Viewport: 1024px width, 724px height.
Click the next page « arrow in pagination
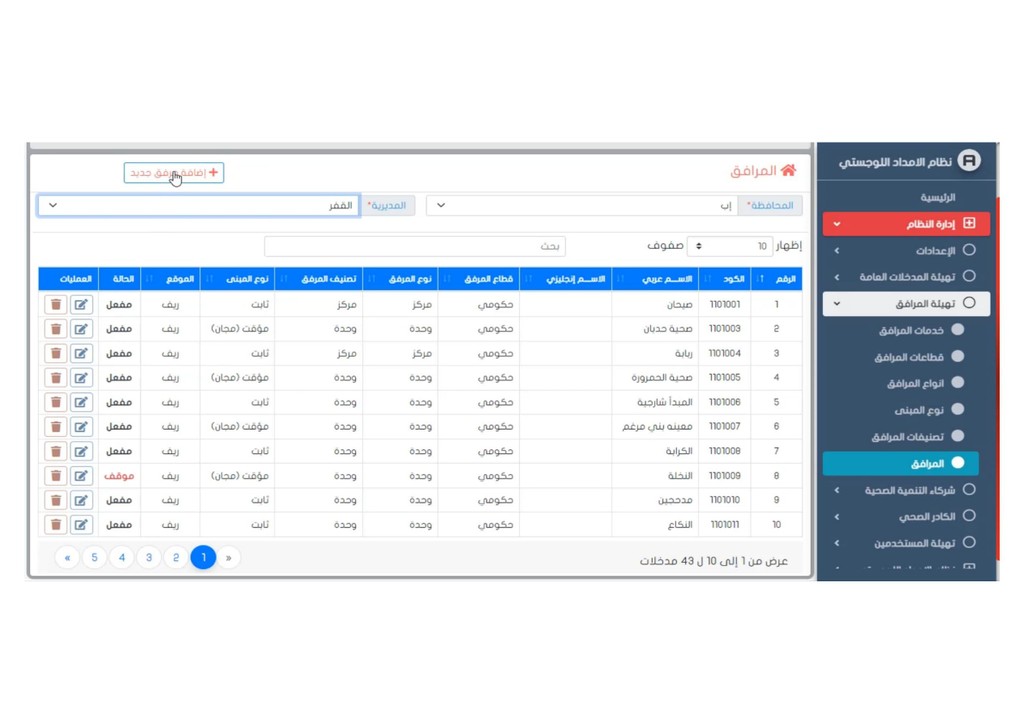point(67,558)
